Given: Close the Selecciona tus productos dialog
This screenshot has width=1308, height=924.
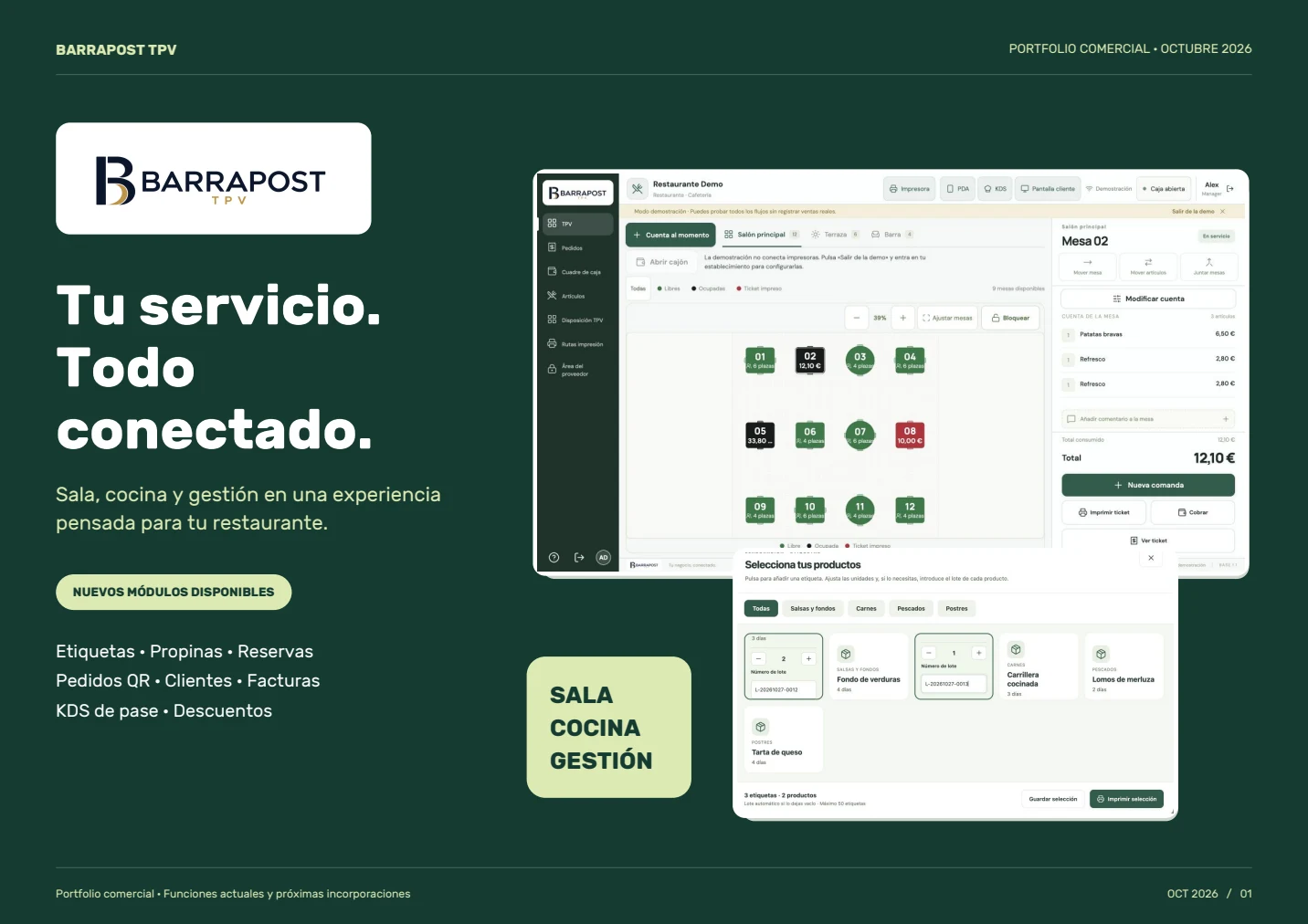Looking at the screenshot, I should point(1151,558).
